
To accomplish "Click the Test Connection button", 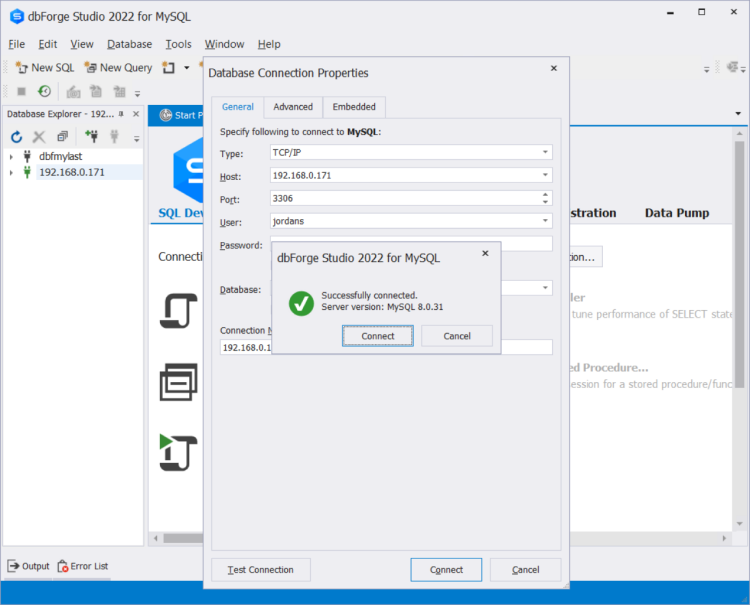I will 260,570.
